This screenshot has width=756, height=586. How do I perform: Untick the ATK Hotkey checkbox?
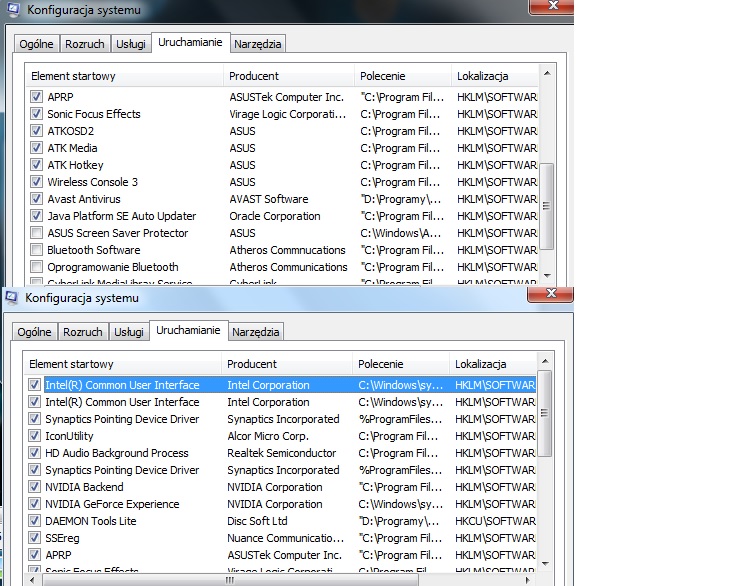tap(36, 164)
